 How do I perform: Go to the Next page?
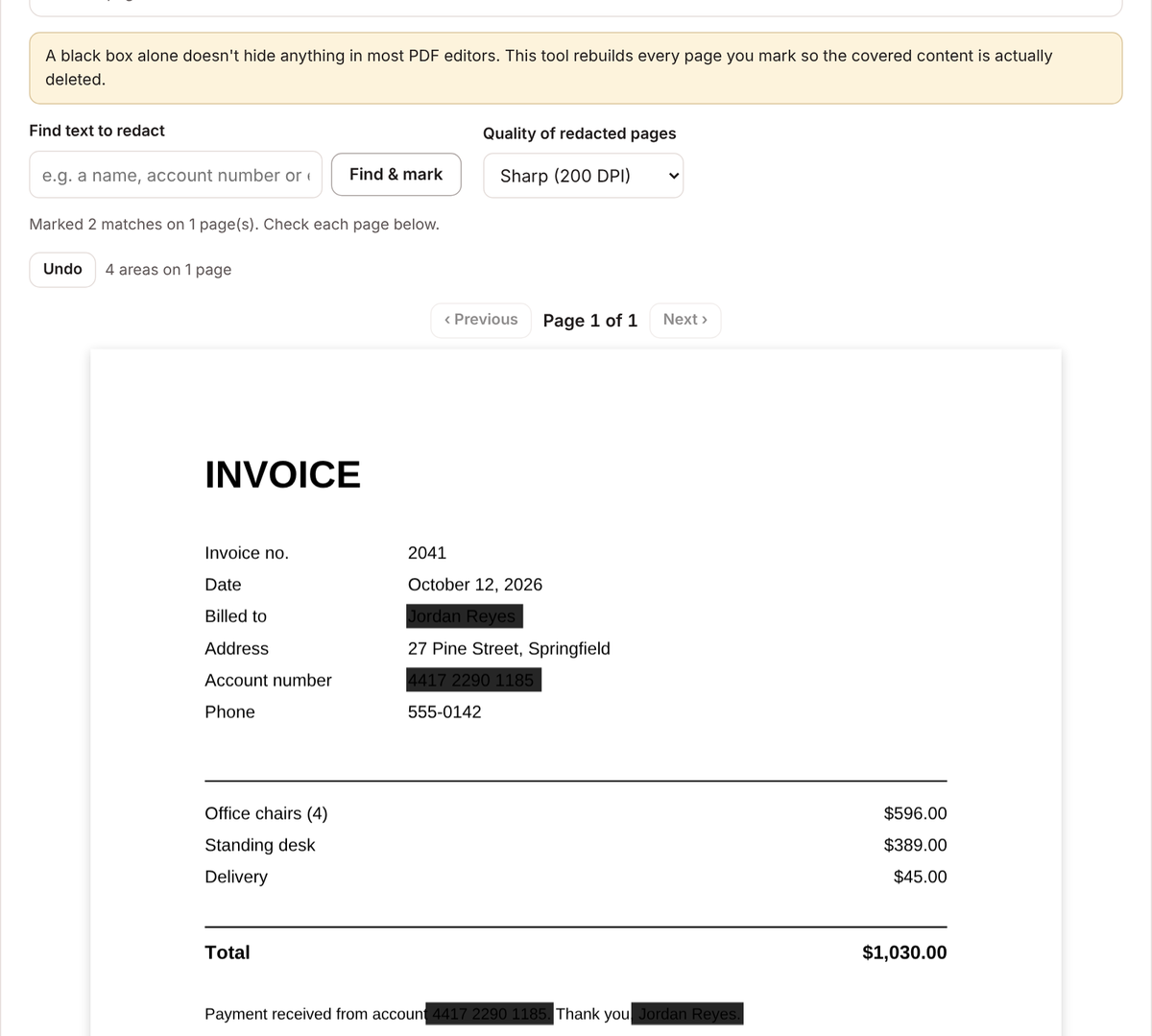[685, 320]
